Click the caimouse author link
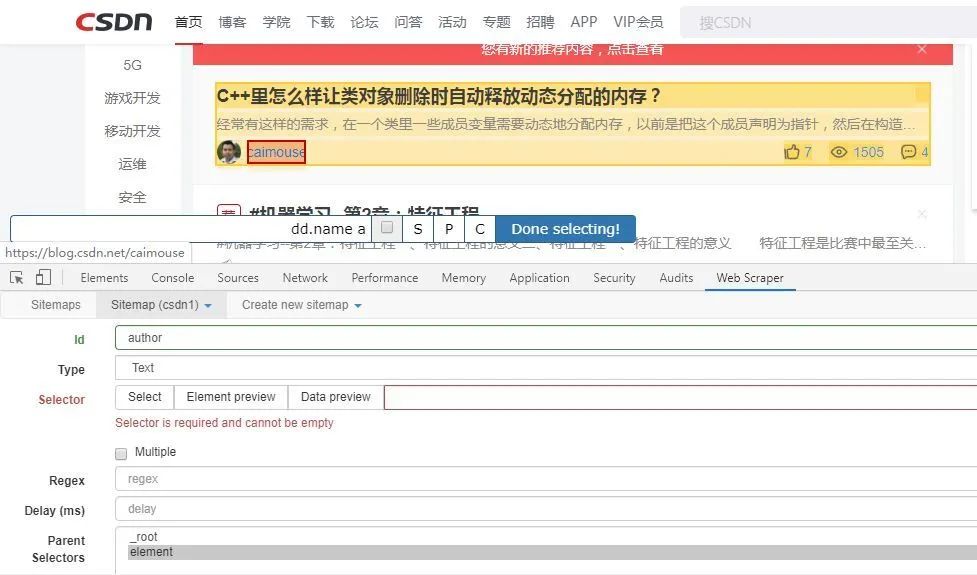Screen dimensions: 977x575 click(x=276, y=152)
